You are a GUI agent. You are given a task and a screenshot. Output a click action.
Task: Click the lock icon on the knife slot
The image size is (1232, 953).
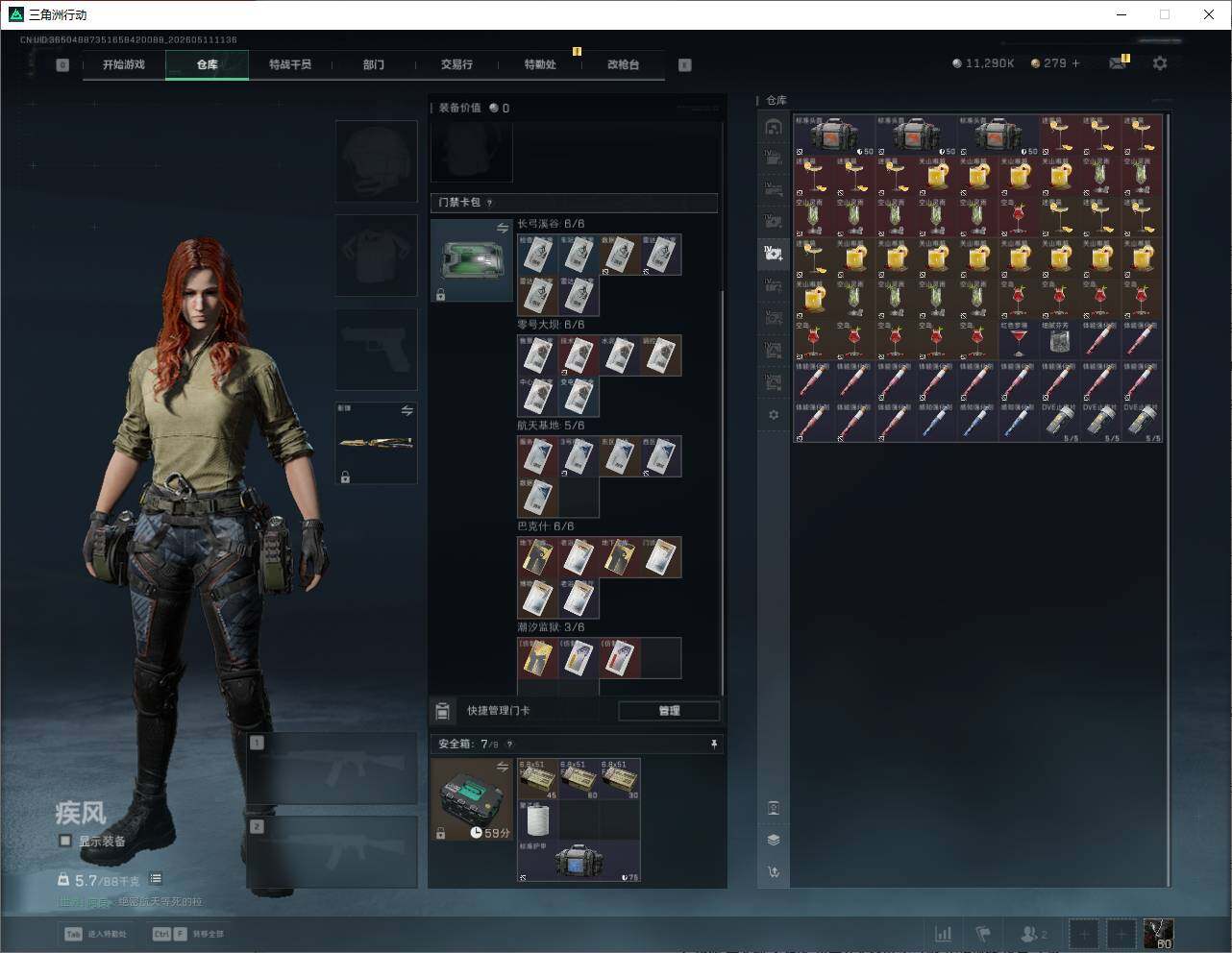click(345, 476)
